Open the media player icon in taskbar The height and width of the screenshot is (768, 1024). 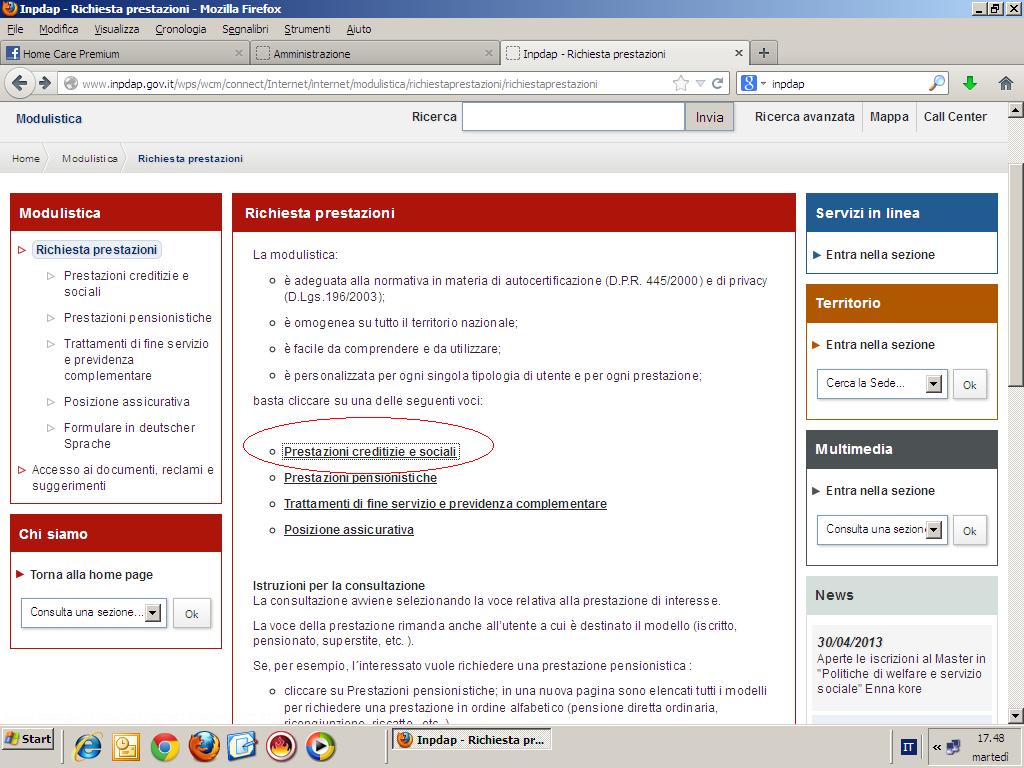tap(320, 746)
